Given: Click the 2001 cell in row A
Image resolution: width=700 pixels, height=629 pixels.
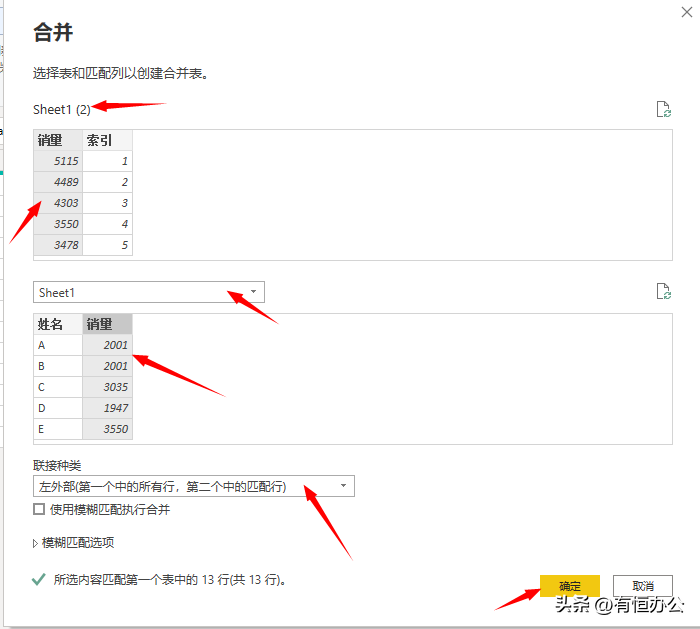Looking at the screenshot, I should (107, 345).
